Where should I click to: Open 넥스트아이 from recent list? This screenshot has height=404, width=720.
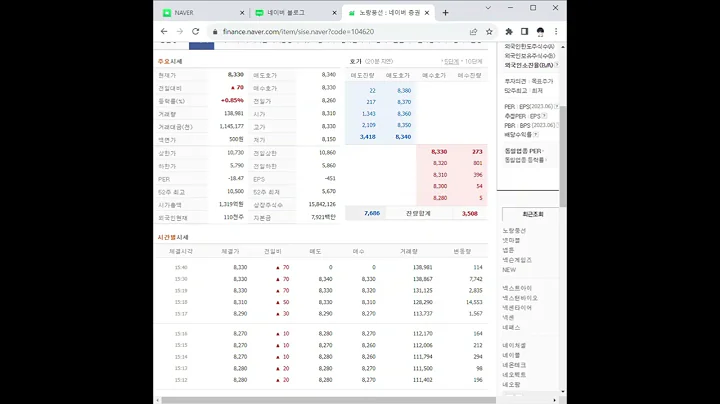517,288
